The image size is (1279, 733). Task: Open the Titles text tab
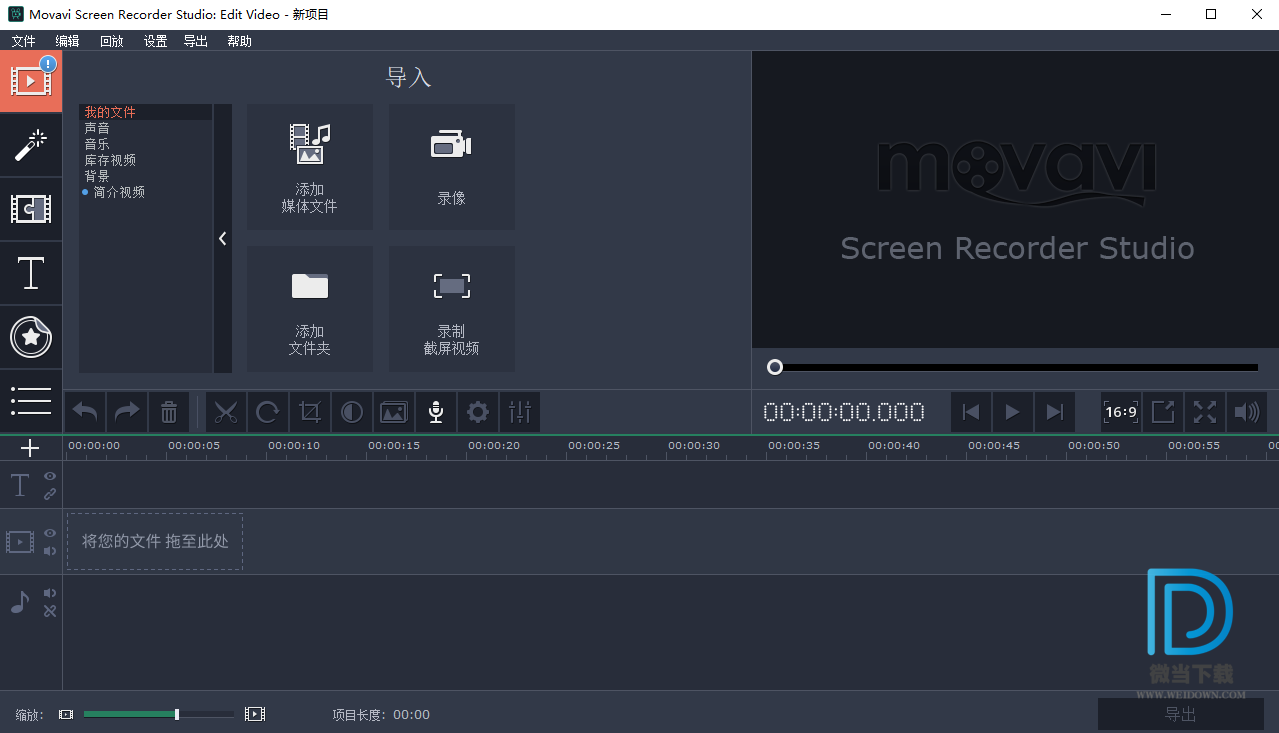pos(31,273)
